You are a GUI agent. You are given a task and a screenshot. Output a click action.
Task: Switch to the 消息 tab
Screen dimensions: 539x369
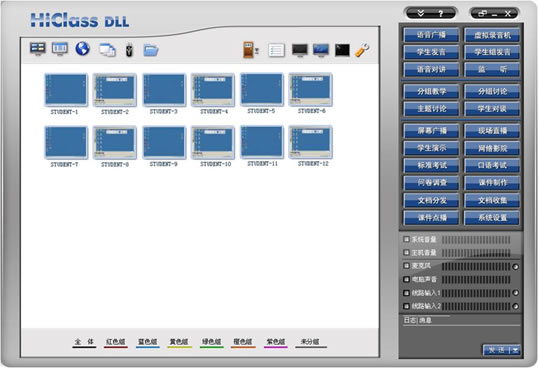(x=425, y=321)
